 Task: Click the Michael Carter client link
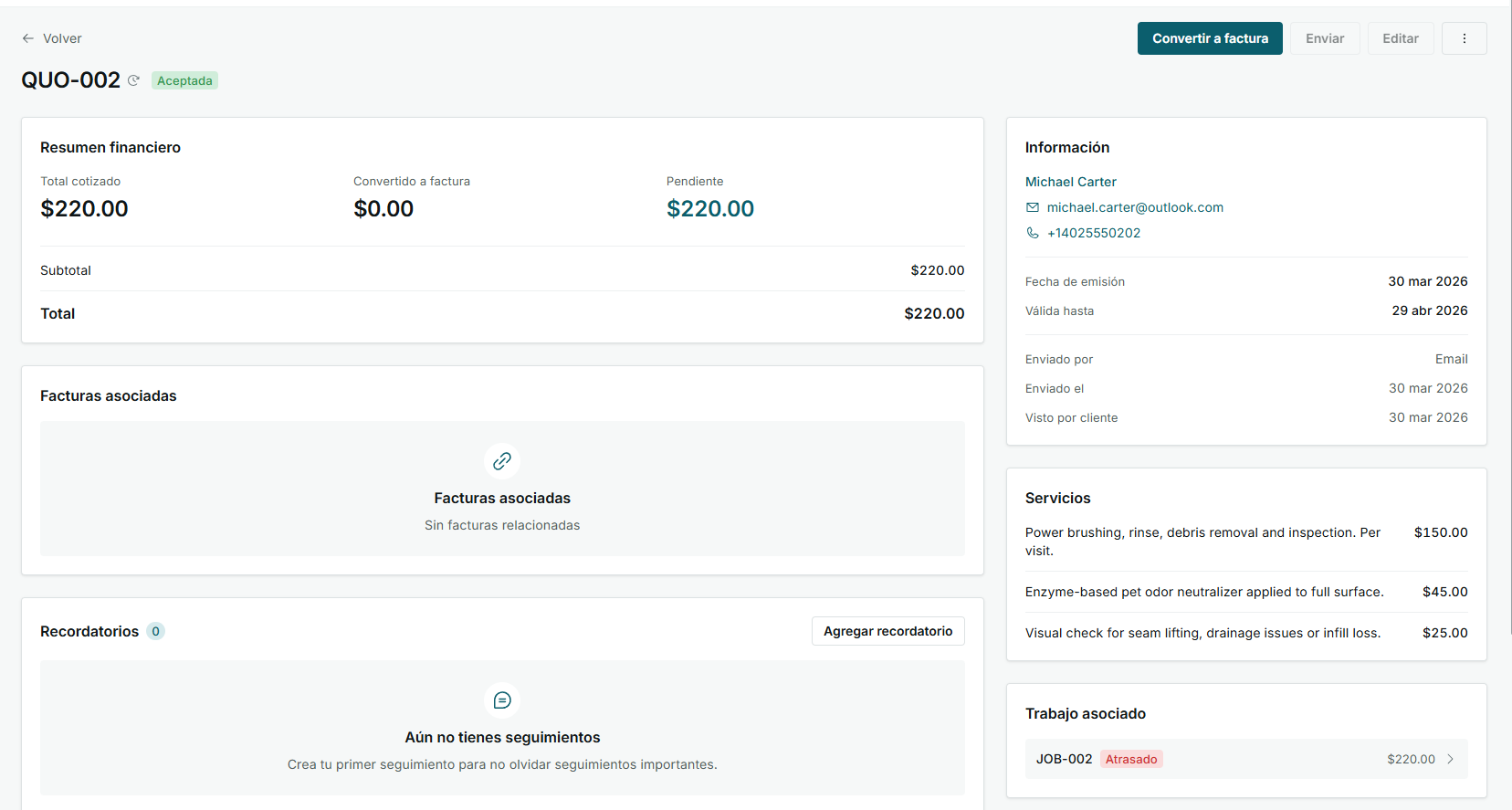1071,182
